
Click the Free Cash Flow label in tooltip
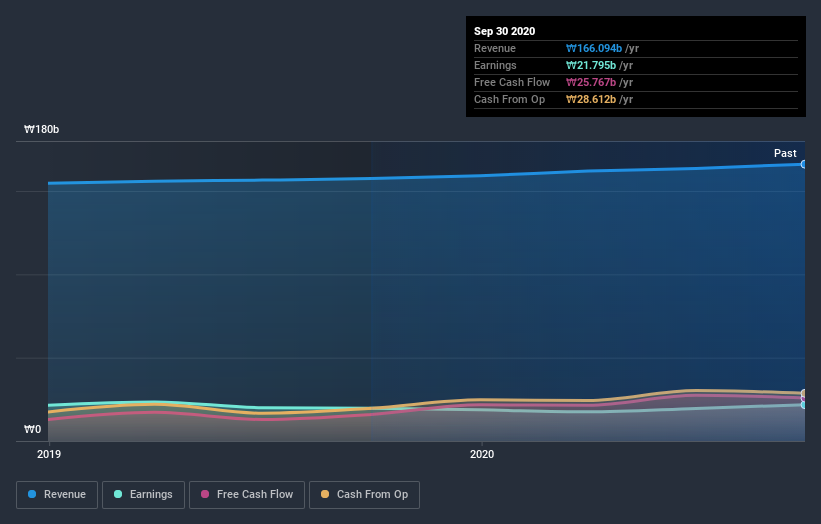pyautogui.click(x=512, y=82)
